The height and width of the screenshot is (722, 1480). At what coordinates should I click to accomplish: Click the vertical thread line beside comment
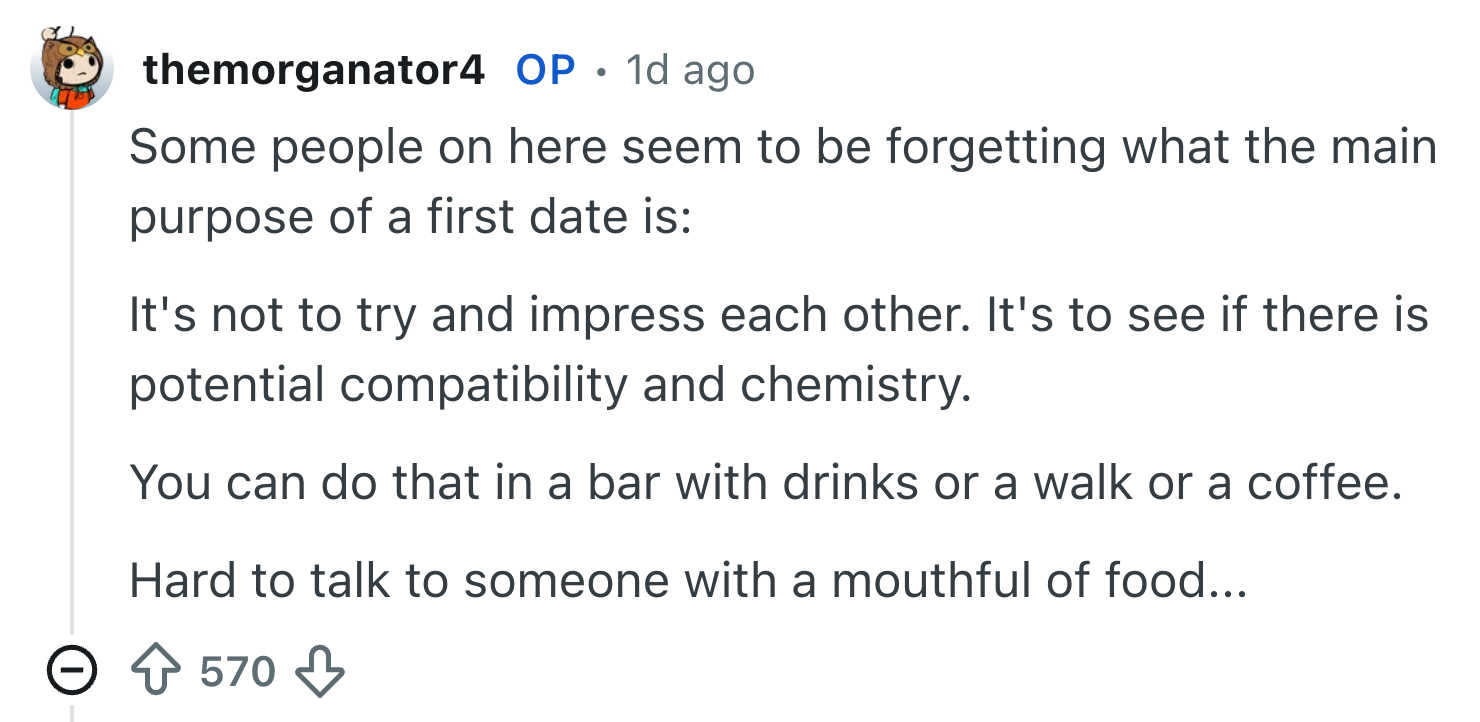point(71,380)
